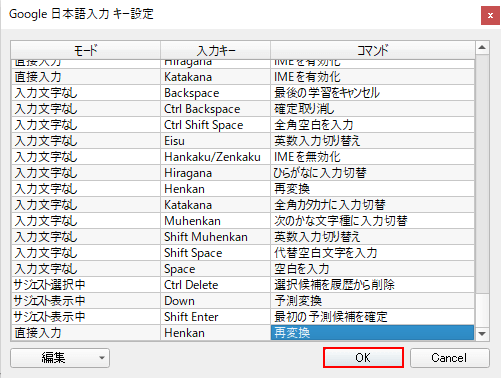The height and width of the screenshot is (378, 501).
Task: Select the Shift Muhenkan key cell
Action: pyautogui.click(x=216, y=237)
